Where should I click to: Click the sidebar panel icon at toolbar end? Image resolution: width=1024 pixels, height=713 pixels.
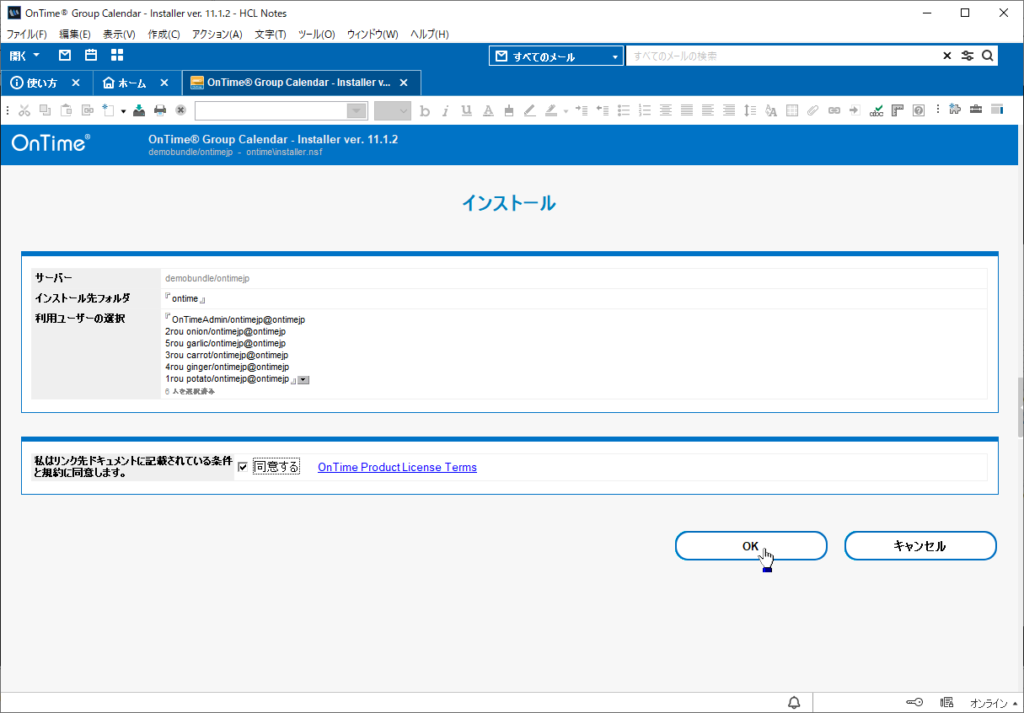click(997, 110)
